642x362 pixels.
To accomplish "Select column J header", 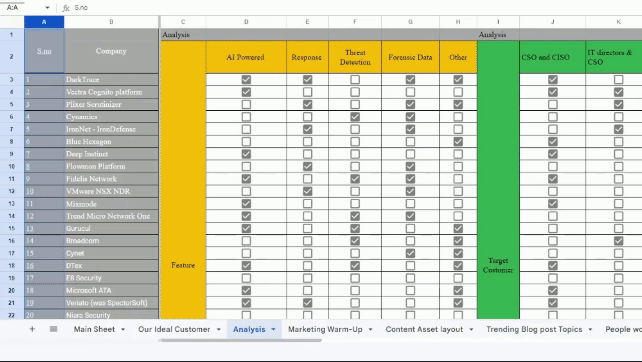I will (x=553, y=22).
